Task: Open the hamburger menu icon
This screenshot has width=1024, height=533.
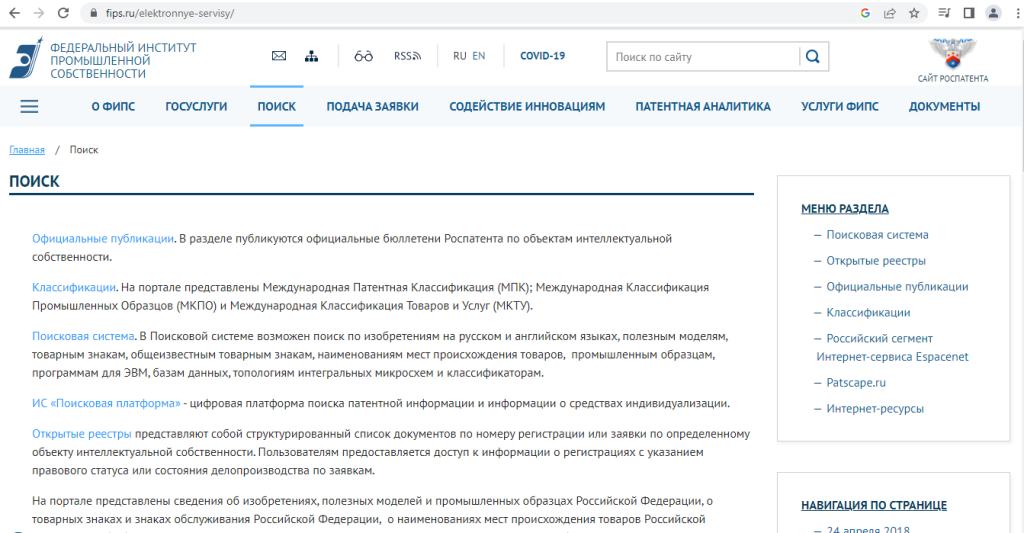Action: pos(29,106)
